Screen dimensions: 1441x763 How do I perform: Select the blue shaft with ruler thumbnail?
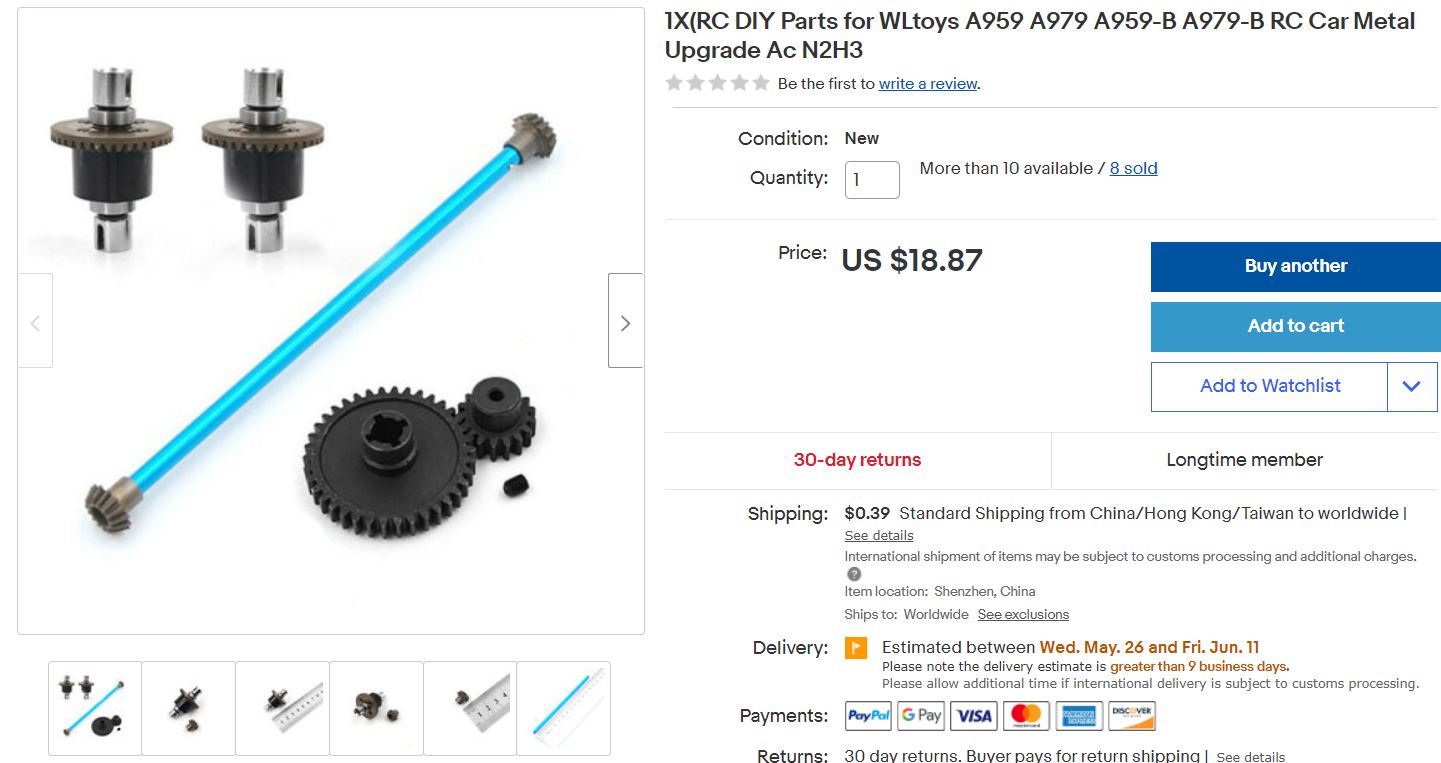point(563,708)
